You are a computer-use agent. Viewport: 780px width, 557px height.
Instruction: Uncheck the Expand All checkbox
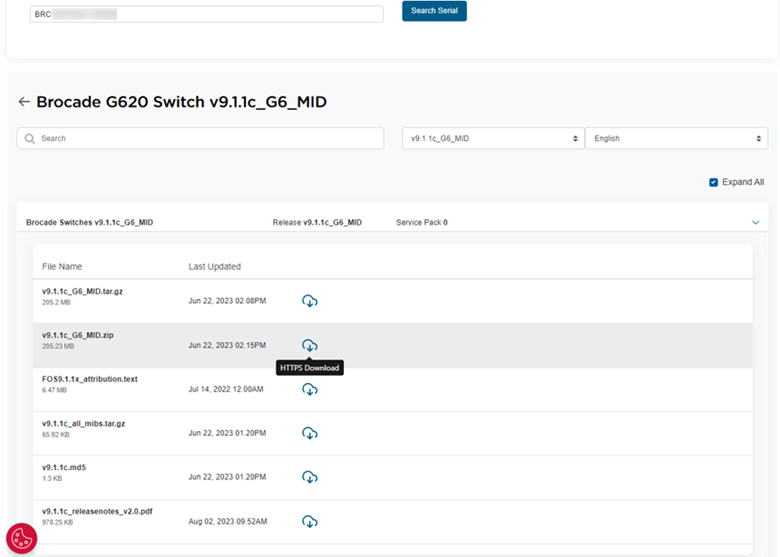(x=713, y=182)
